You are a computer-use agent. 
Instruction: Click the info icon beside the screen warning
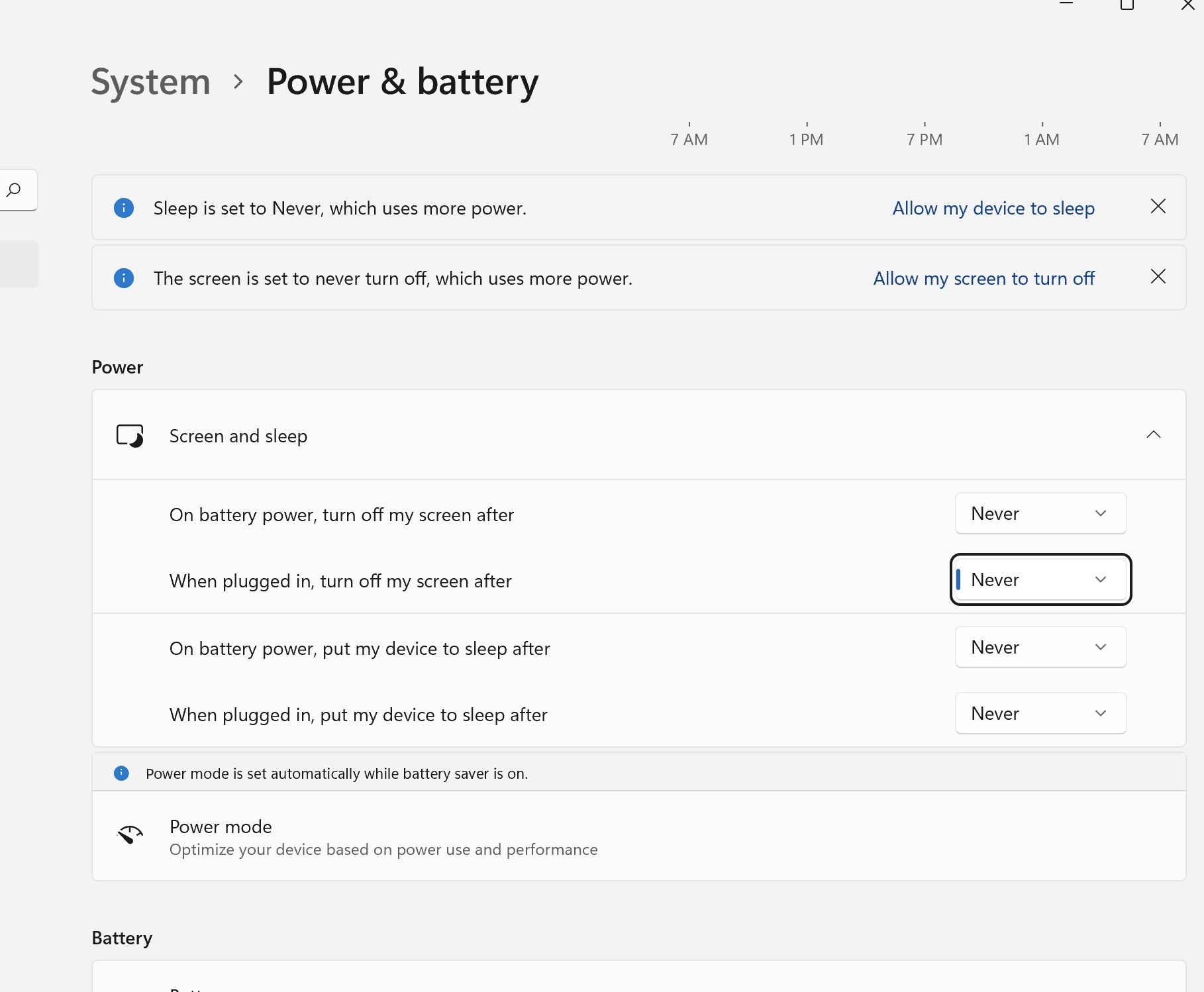[x=124, y=278]
